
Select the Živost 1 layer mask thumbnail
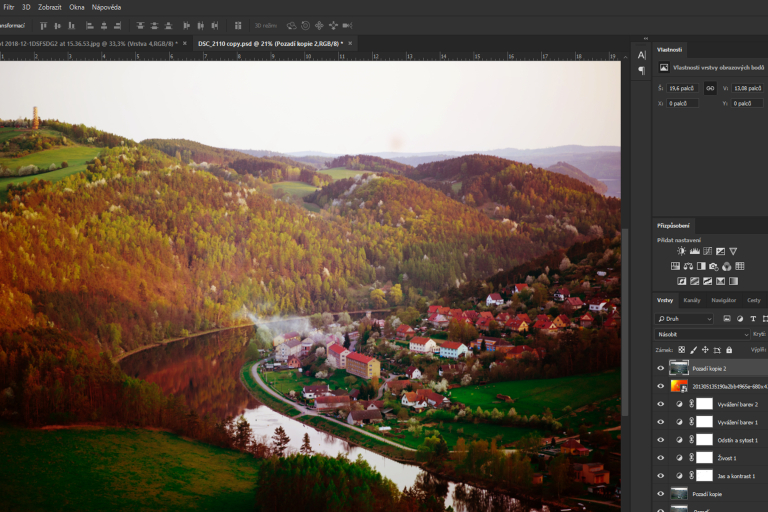click(x=705, y=458)
